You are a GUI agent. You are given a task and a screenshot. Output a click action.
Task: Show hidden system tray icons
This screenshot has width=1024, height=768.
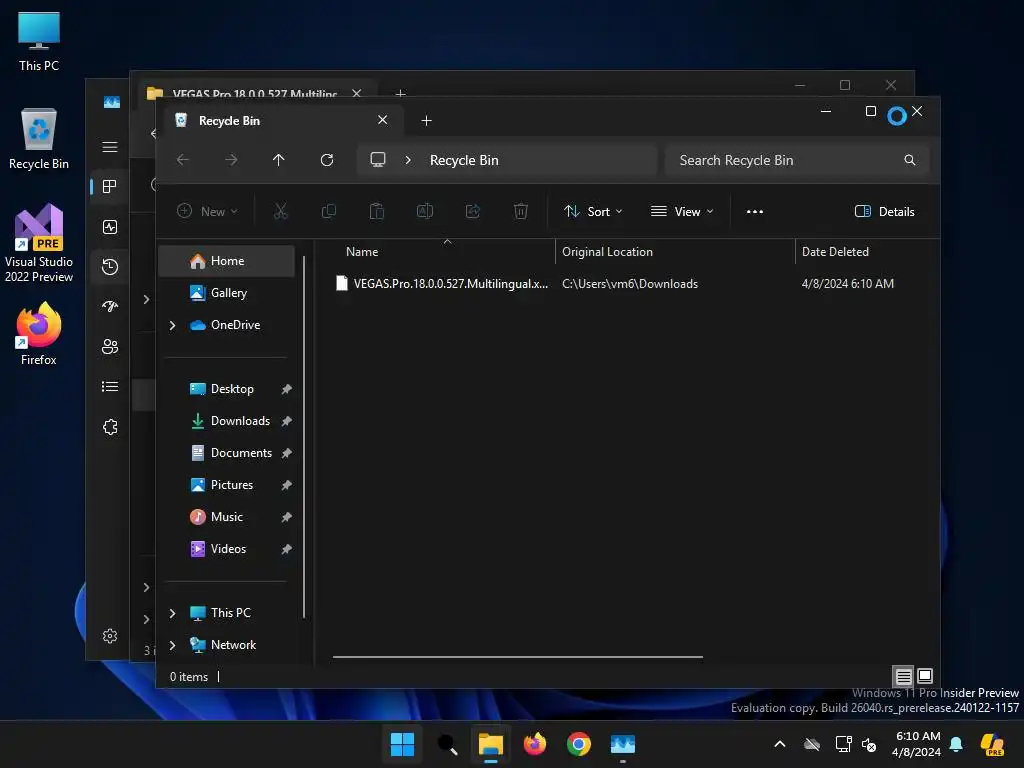(x=780, y=744)
